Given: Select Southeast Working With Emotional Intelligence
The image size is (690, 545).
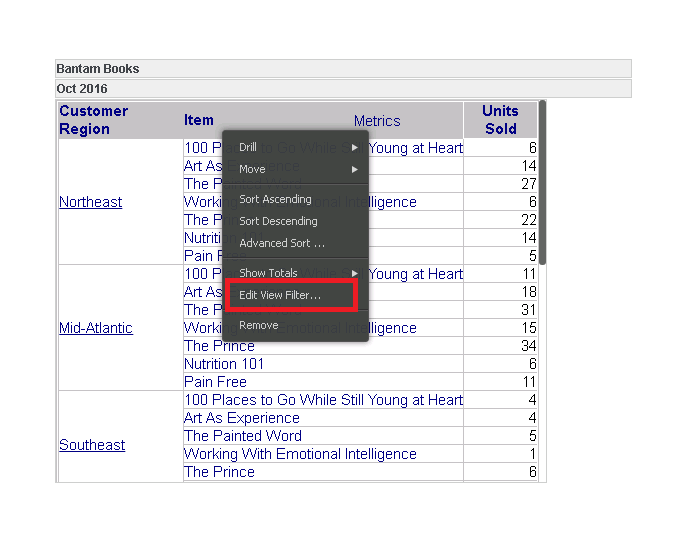Looking at the screenshot, I should click(300, 454).
